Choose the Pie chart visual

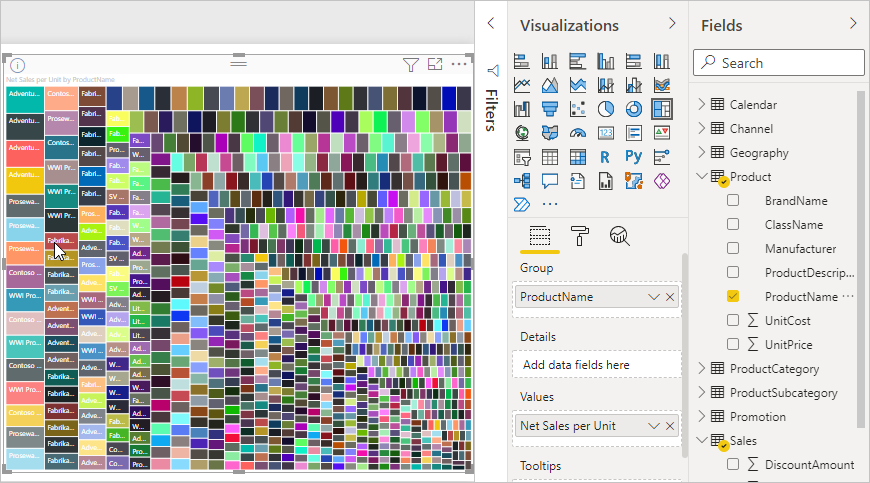coord(606,109)
